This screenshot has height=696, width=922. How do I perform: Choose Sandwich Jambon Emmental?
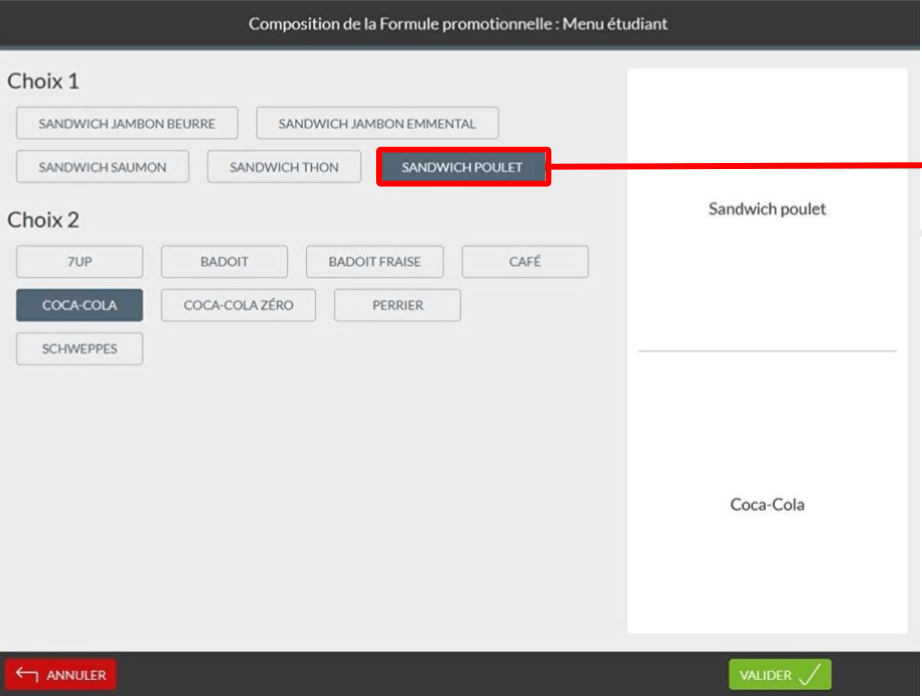tap(377, 123)
